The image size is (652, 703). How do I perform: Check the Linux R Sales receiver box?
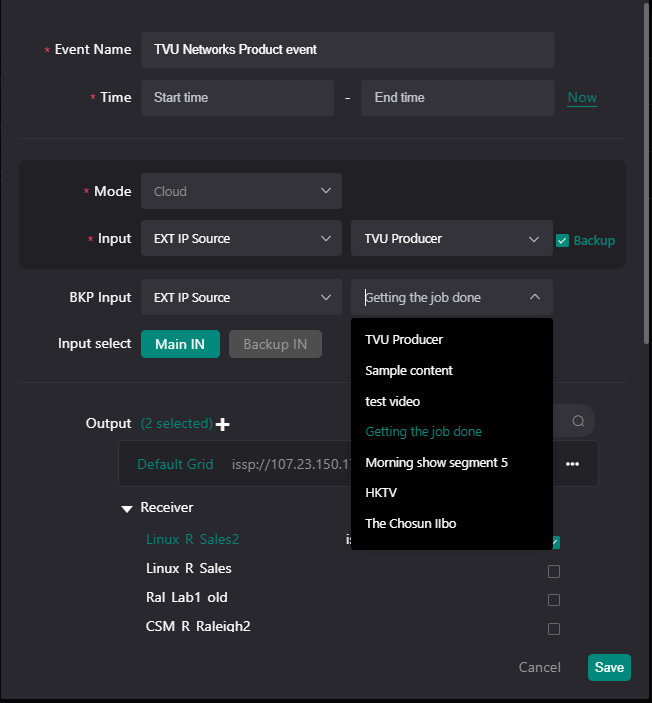click(x=554, y=572)
